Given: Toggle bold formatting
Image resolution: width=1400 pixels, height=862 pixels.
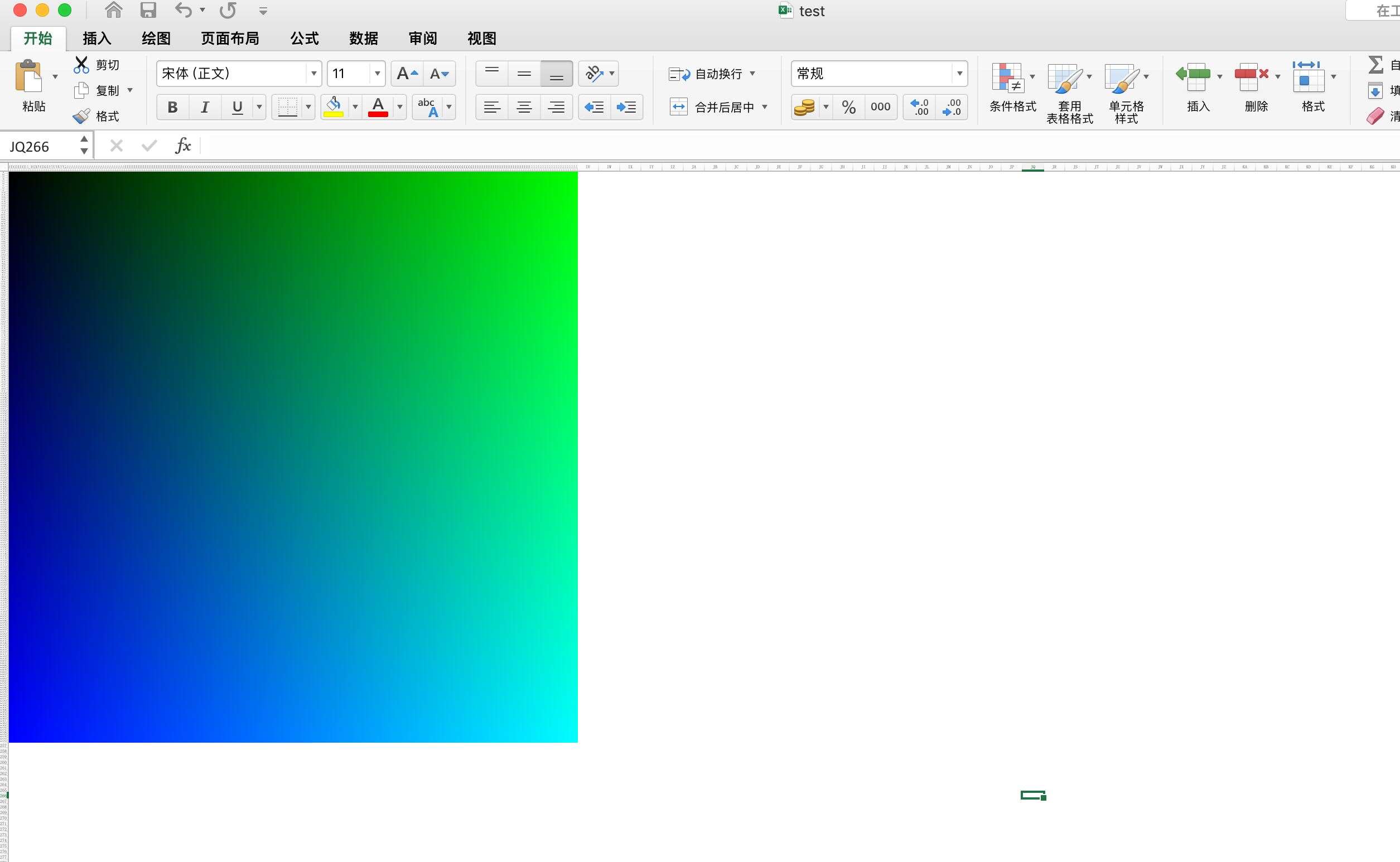Looking at the screenshot, I should coord(172,107).
